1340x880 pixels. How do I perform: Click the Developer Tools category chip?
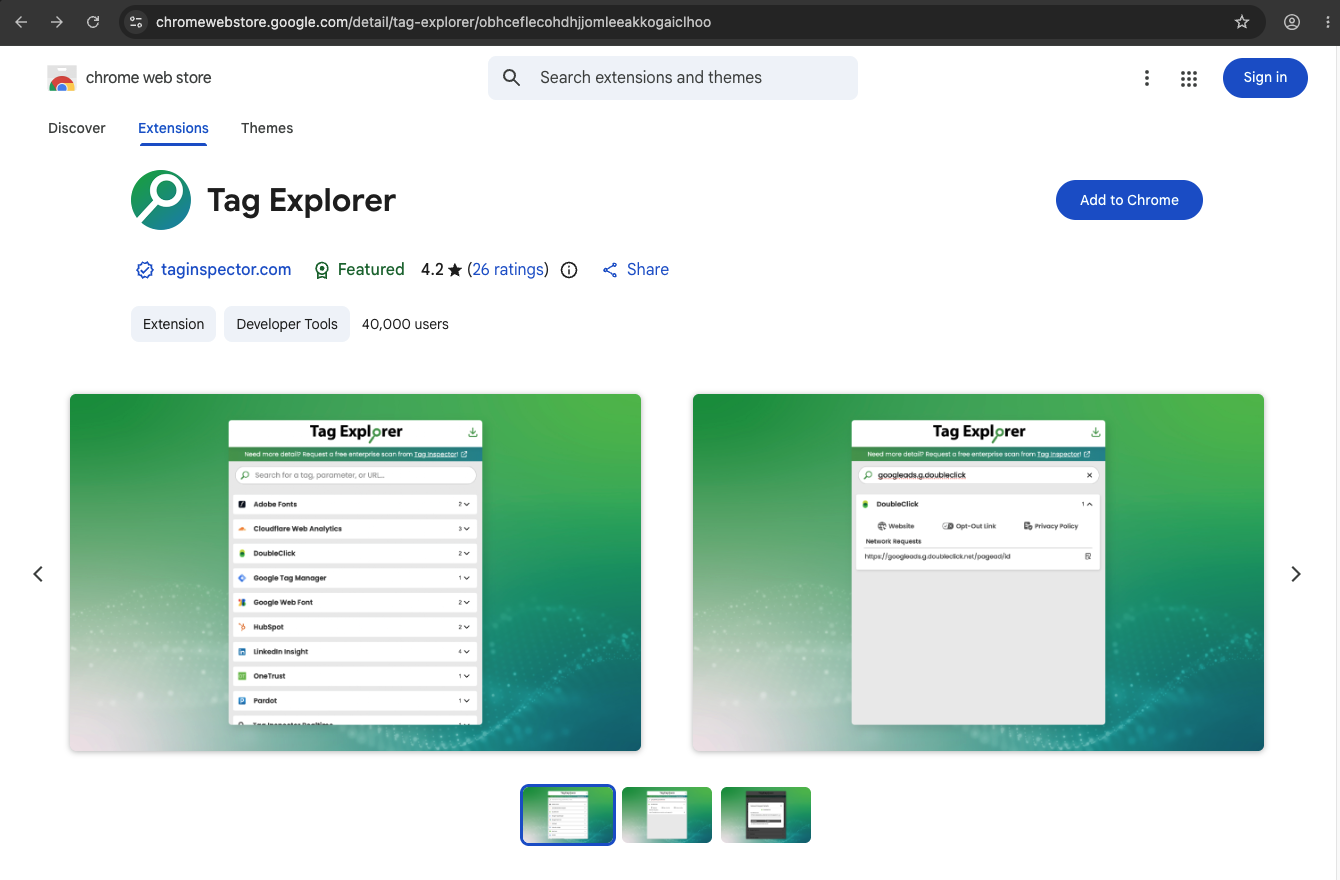287,324
